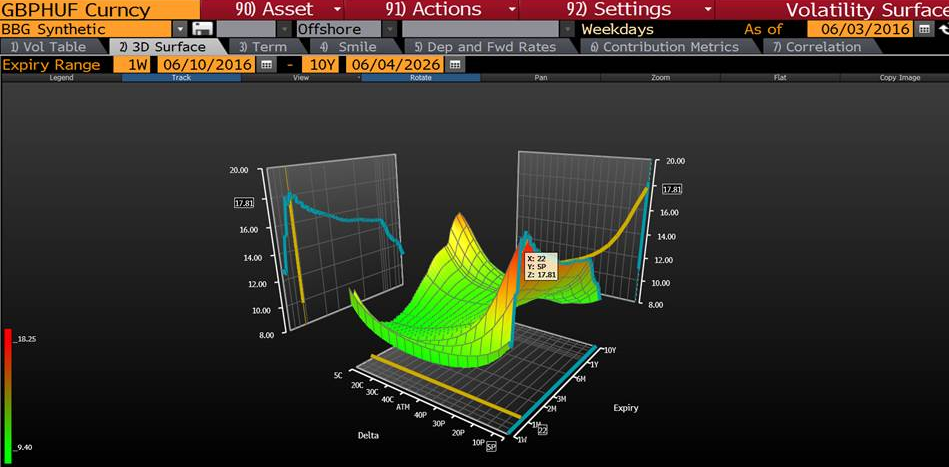The width and height of the screenshot is (949, 467).
Task: Open the As of date calendar picker
Action: point(924,29)
